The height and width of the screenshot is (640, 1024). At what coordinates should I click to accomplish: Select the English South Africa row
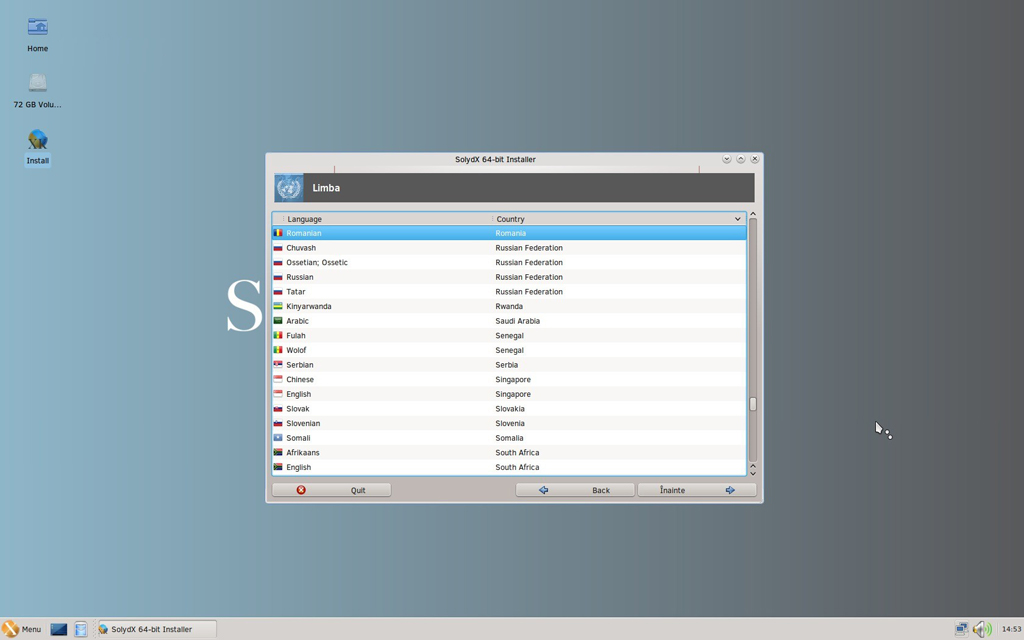(509, 467)
